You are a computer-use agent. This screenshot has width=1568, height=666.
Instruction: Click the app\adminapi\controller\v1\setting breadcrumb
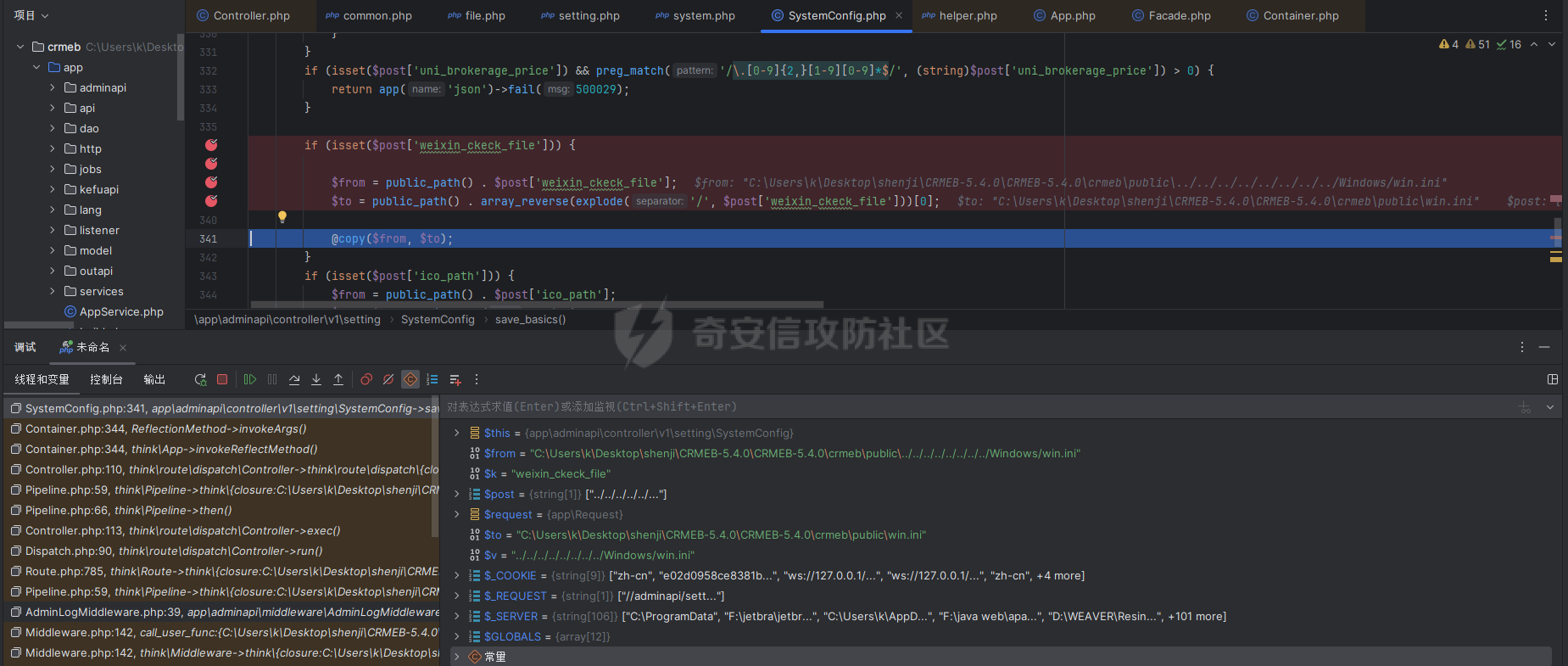click(287, 319)
